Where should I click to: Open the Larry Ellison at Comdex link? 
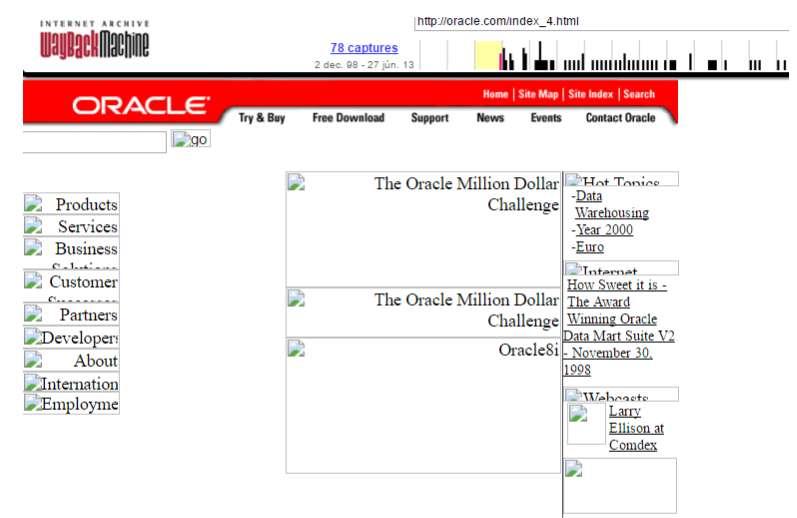point(636,428)
